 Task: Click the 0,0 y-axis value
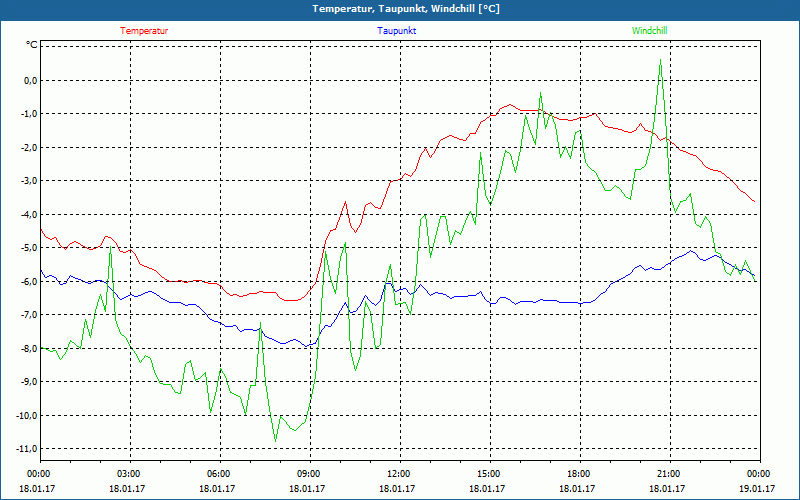coord(31,80)
